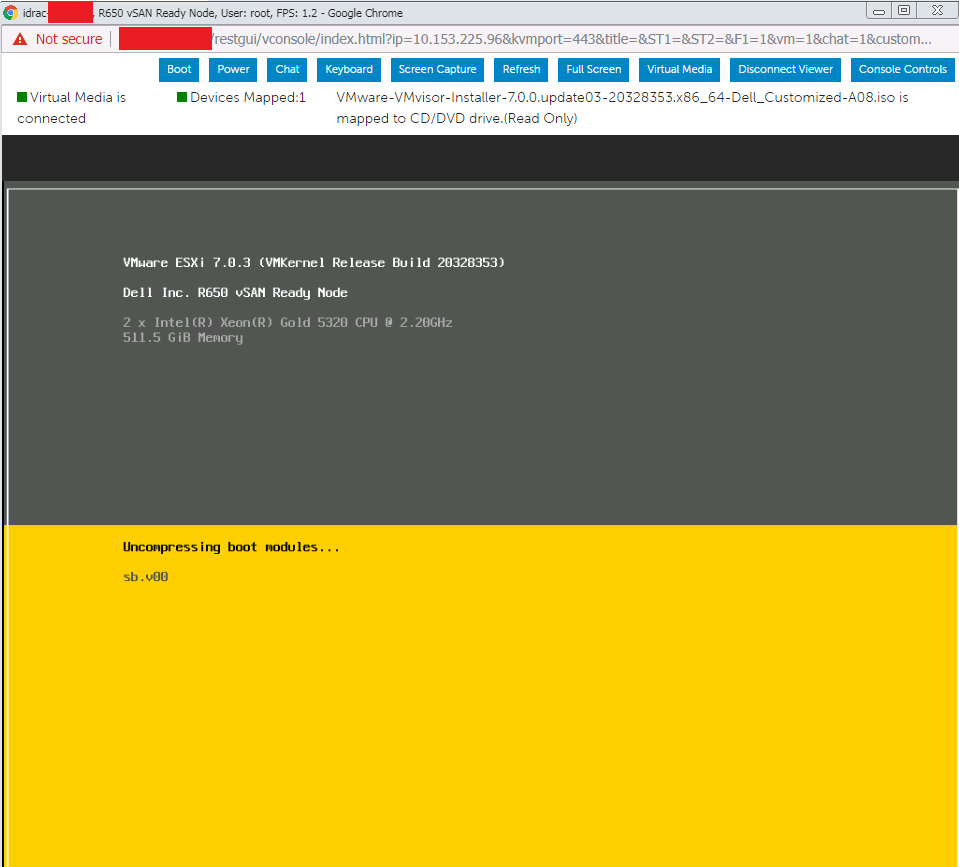The width and height of the screenshot is (959, 867).
Task: Open the Keyboard button
Action: click(x=349, y=70)
